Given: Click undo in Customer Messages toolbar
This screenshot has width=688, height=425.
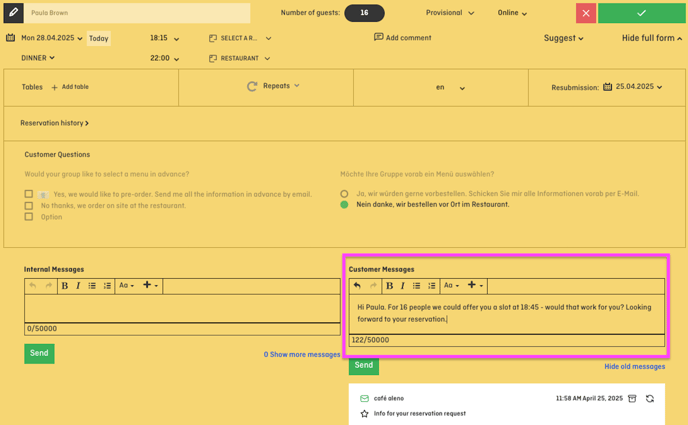Looking at the screenshot, I should click(x=357, y=286).
